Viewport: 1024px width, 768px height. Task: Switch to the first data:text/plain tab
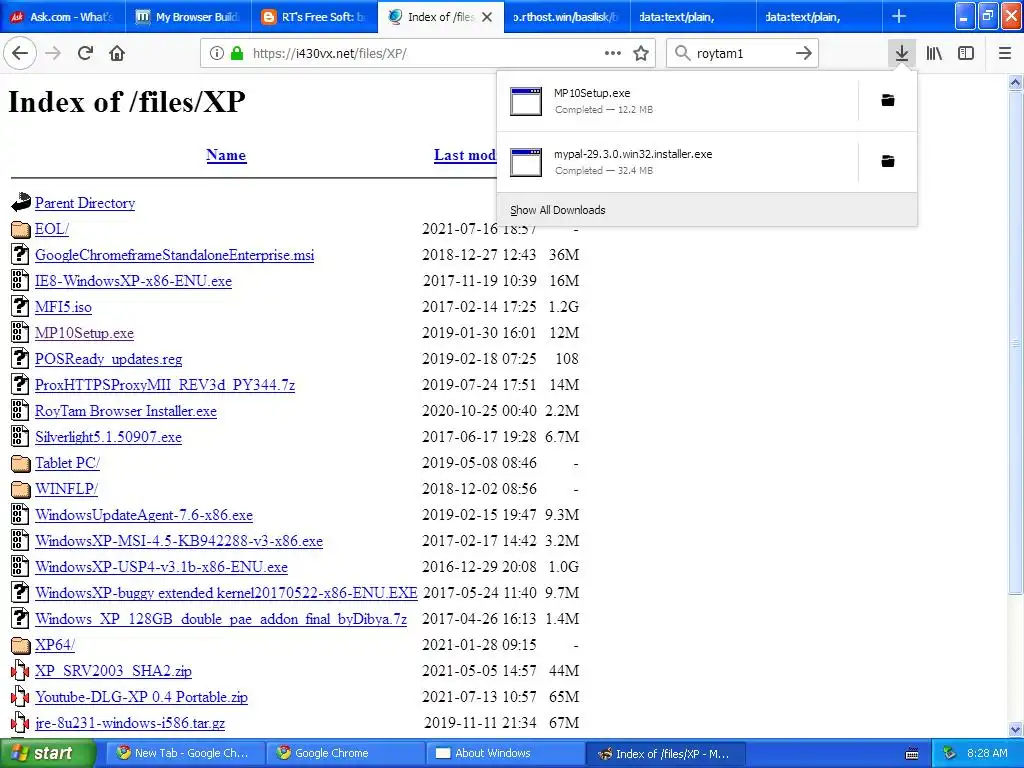pos(692,17)
